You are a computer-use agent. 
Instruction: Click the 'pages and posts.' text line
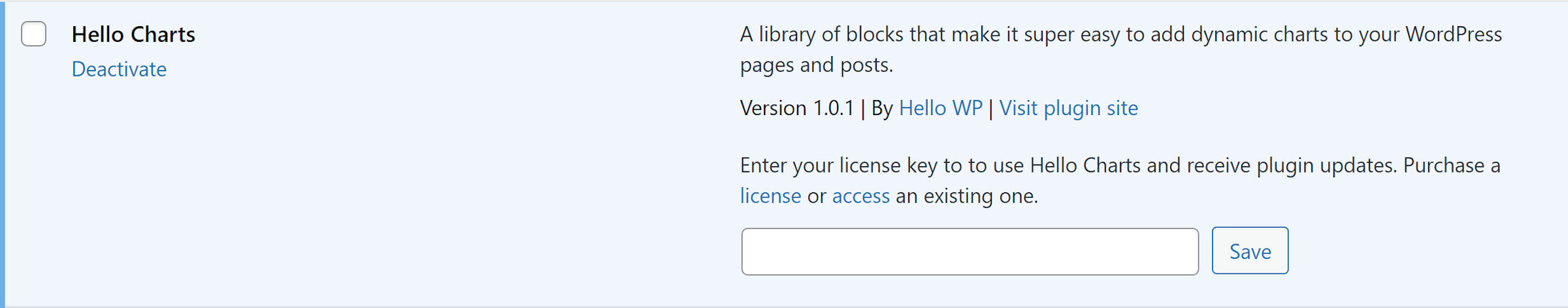point(816,65)
